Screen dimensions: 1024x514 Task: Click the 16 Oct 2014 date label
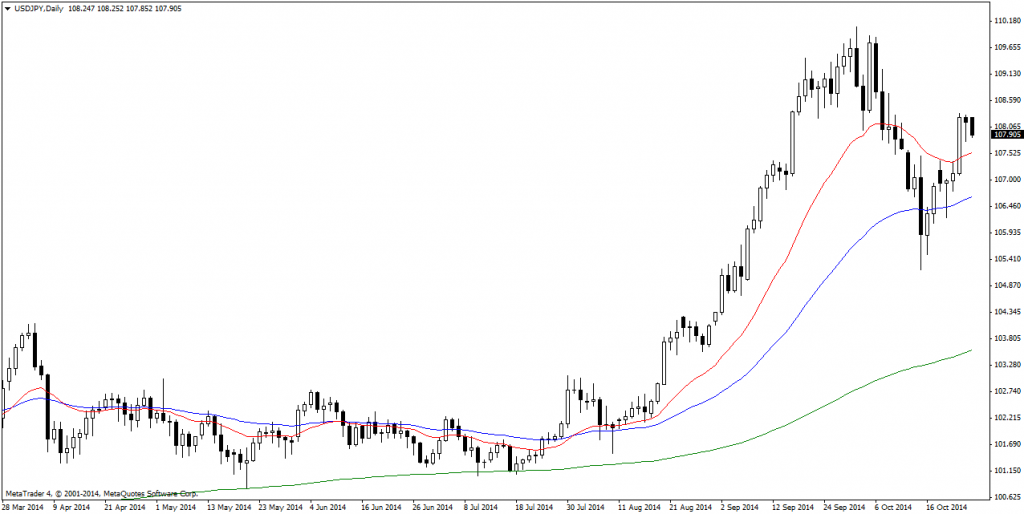click(x=947, y=507)
